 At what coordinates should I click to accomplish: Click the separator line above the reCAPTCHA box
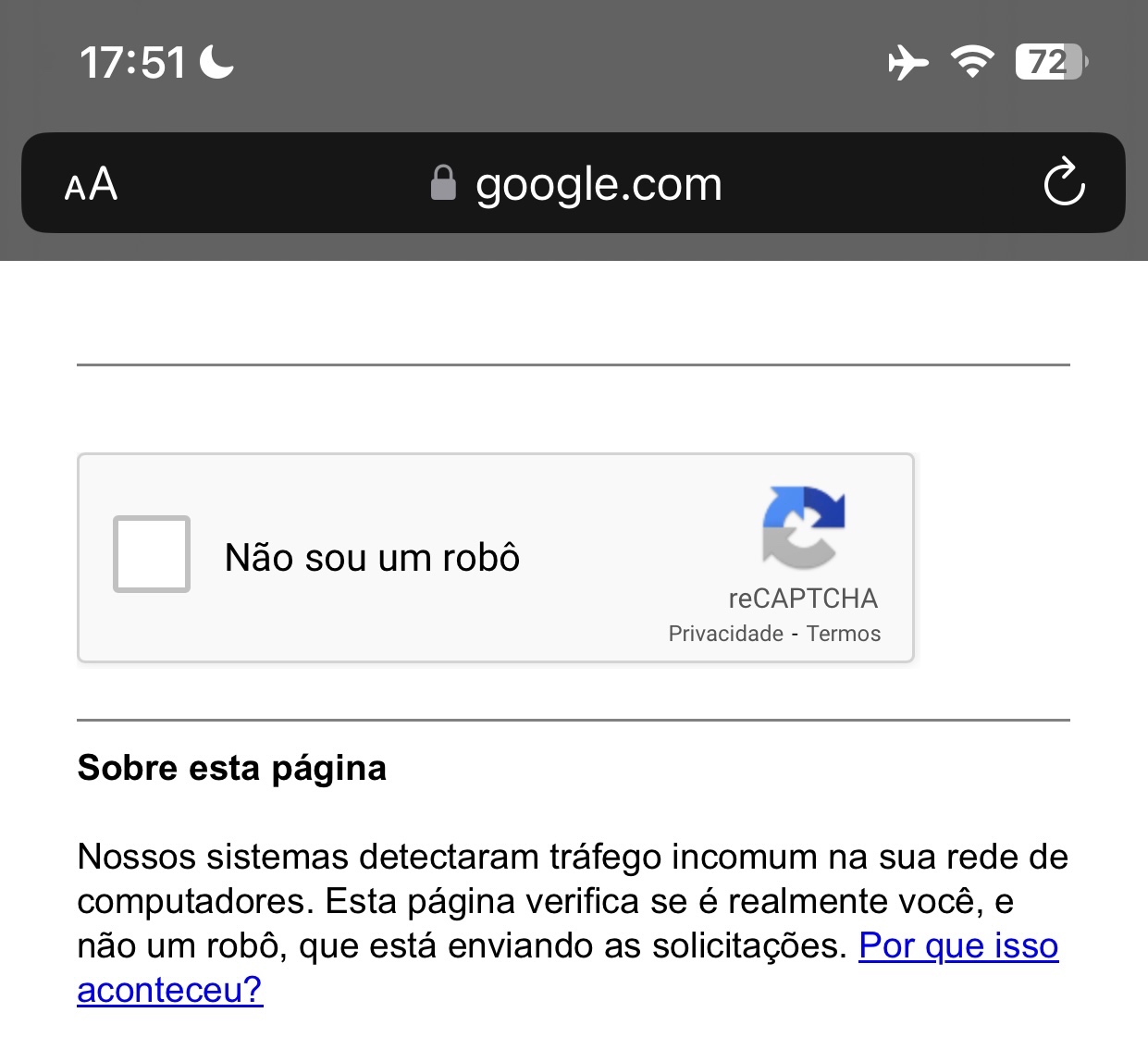click(x=574, y=365)
